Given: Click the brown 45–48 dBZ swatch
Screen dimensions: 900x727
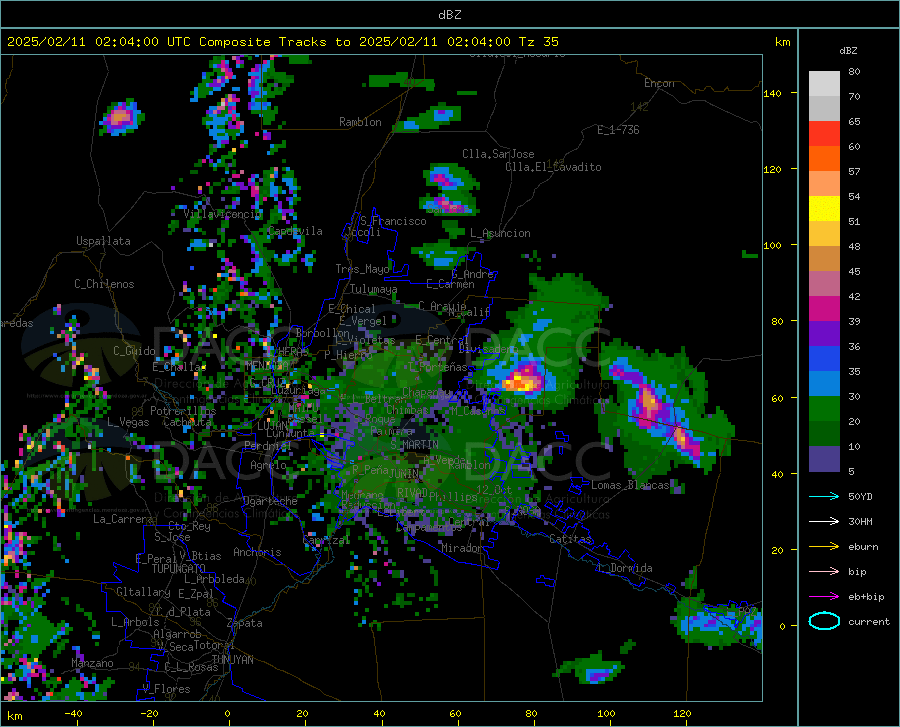Looking at the screenshot, I should [824, 259].
